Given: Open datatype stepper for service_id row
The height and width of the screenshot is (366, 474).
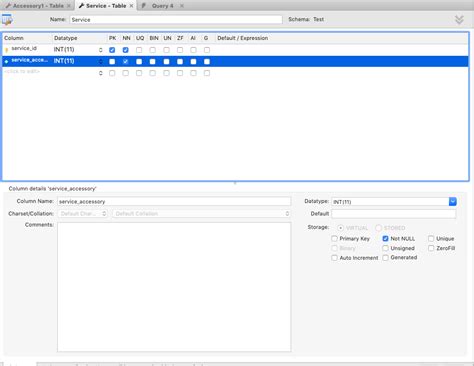Looking at the screenshot, I should (x=100, y=50).
